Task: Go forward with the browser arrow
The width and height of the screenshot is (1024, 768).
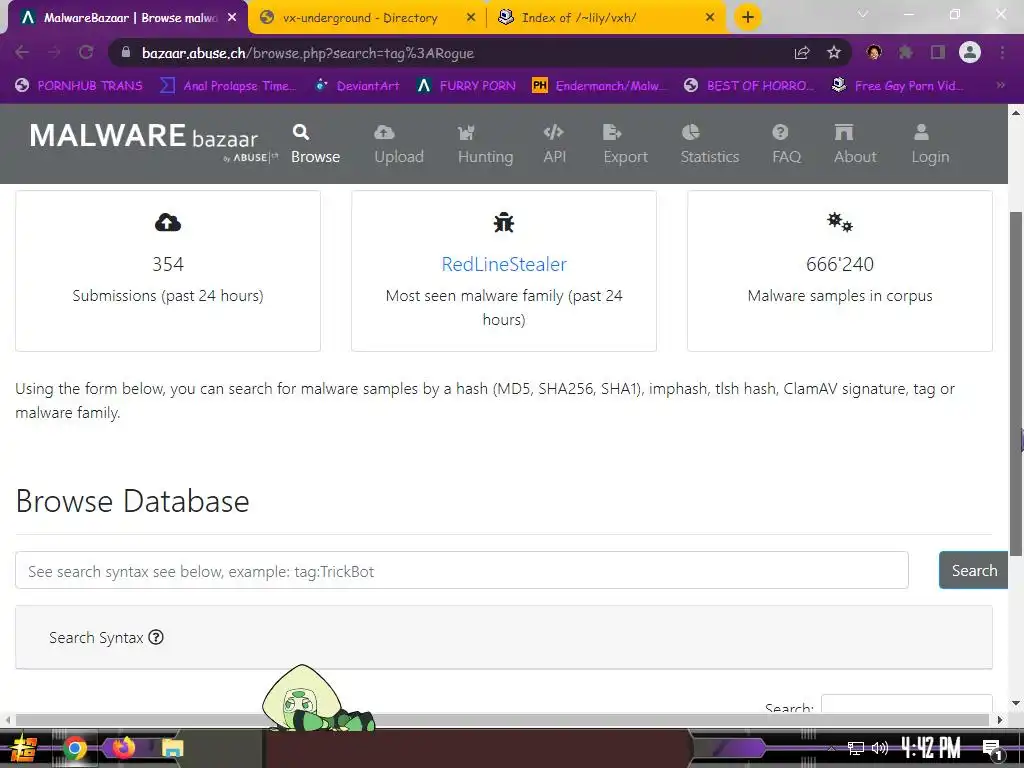Action: pyautogui.click(x=54, y=52)
